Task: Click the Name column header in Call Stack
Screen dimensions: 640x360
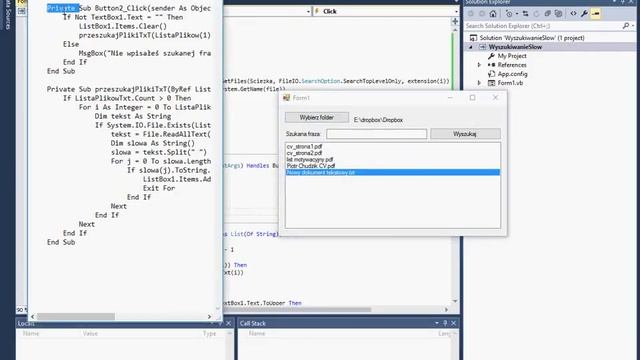Action: (x=257, y=333)
